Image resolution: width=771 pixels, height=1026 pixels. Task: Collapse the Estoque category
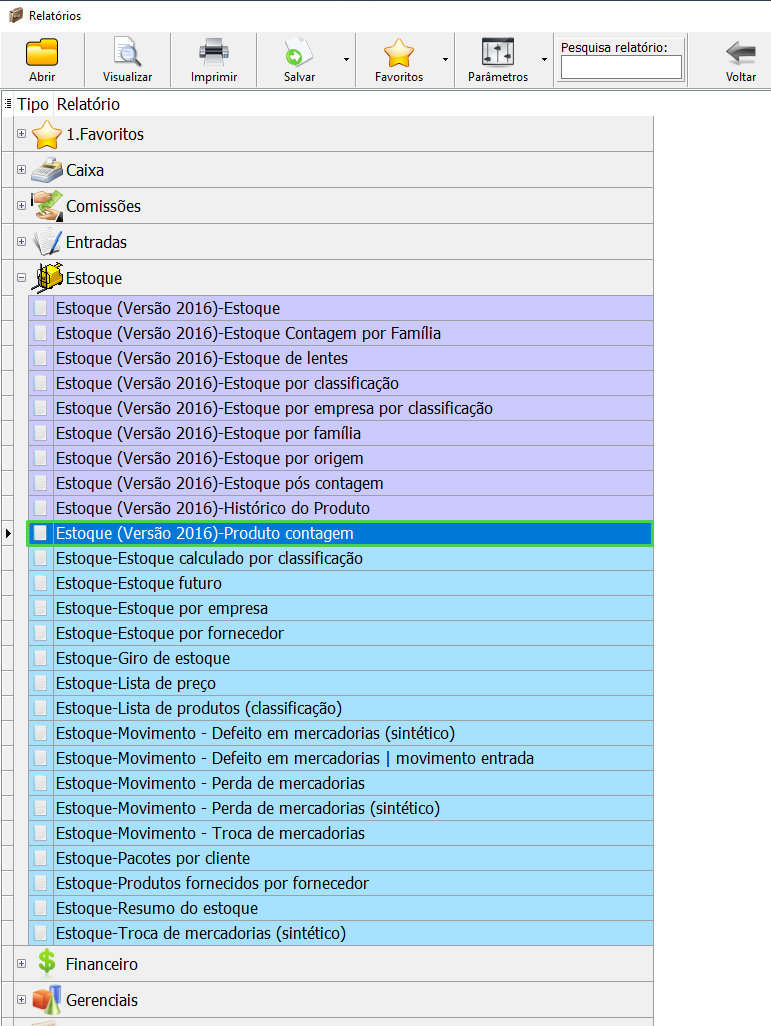[x=21, y=278]
